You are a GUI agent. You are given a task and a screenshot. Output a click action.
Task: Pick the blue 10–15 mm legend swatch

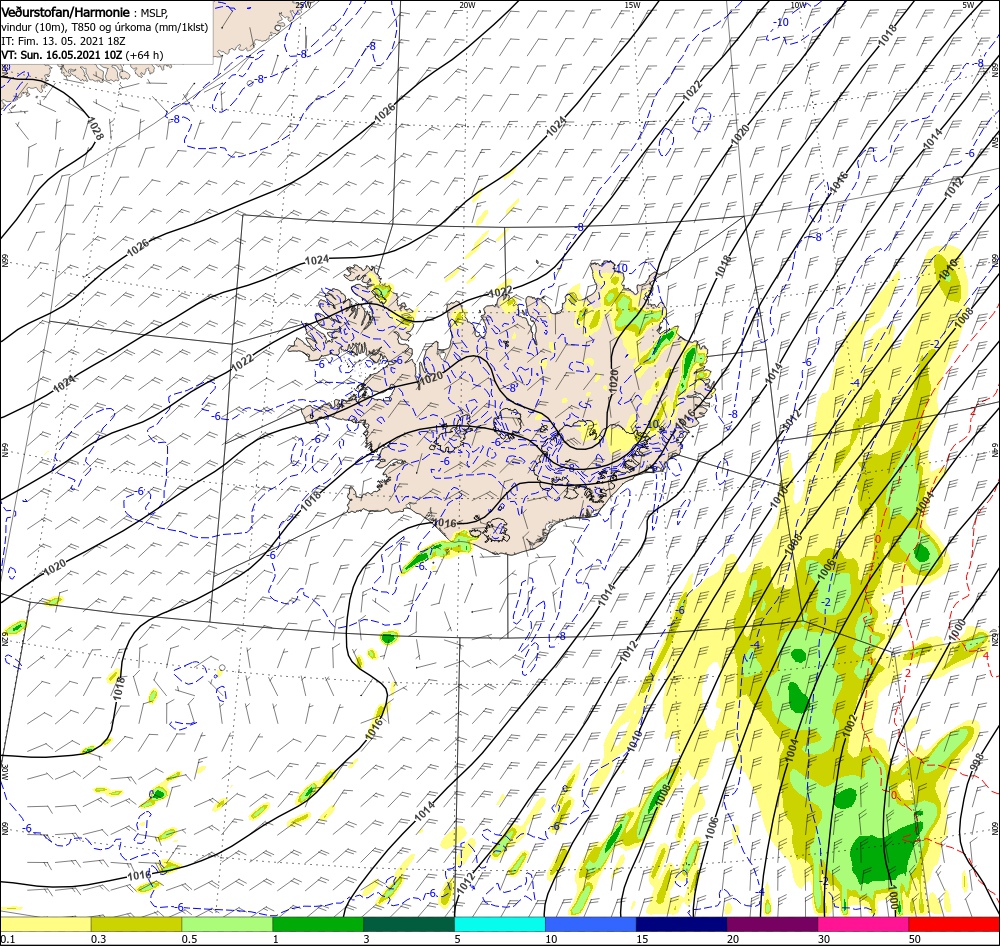click(x=591, y=924)
